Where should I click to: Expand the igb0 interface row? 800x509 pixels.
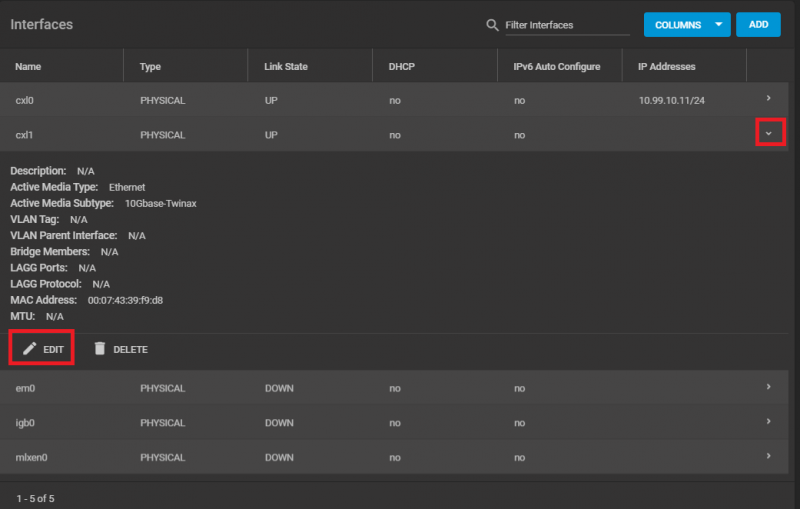click(768, 422)
